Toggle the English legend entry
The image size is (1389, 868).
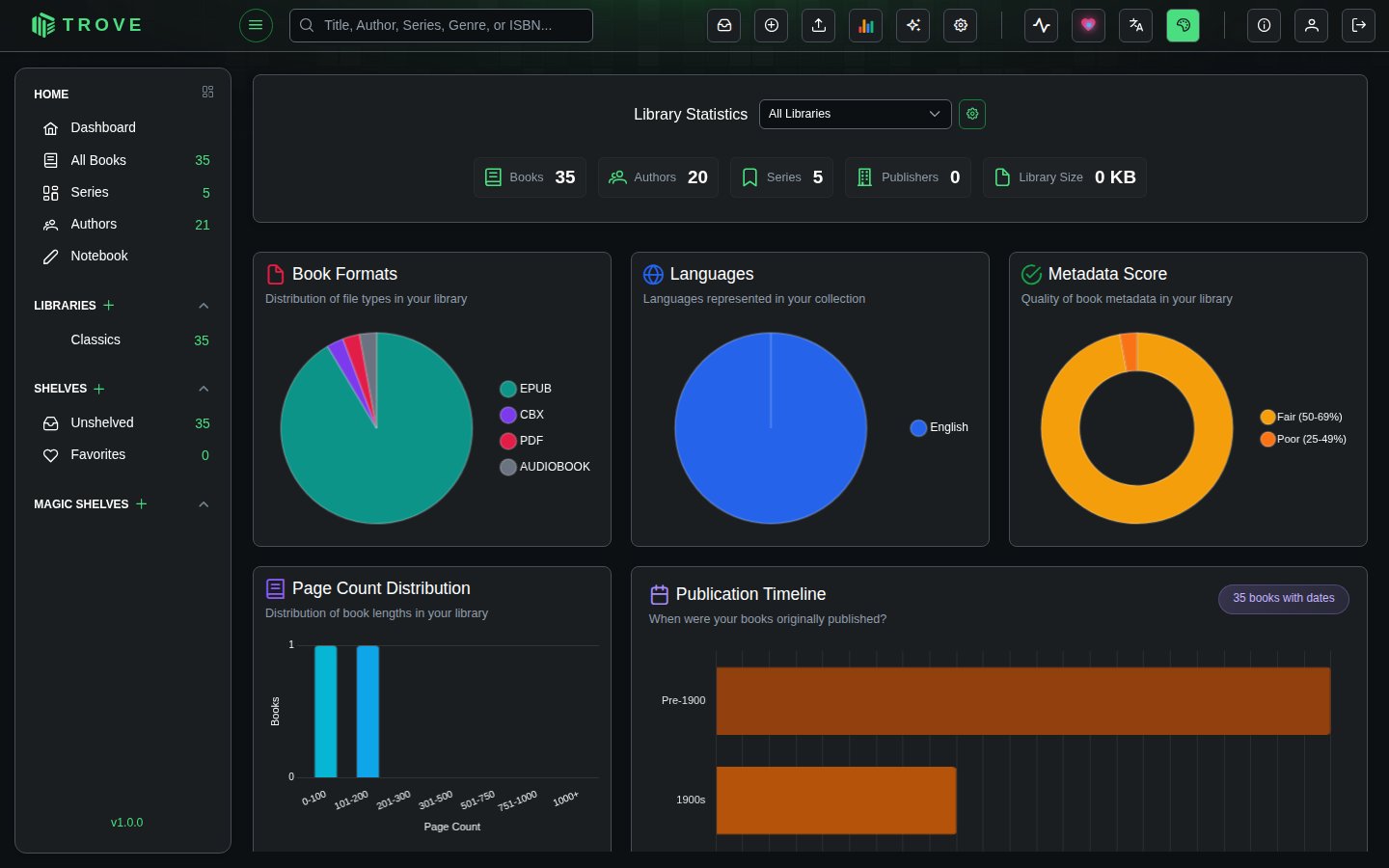point(940,427)
